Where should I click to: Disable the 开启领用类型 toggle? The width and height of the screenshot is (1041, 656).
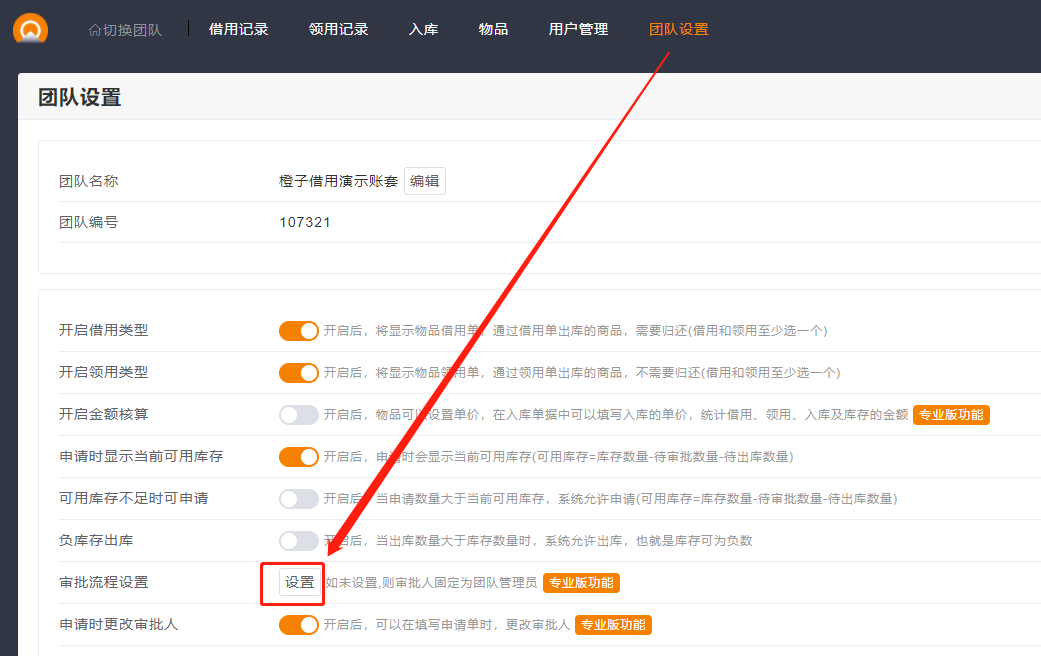(298, 372)
